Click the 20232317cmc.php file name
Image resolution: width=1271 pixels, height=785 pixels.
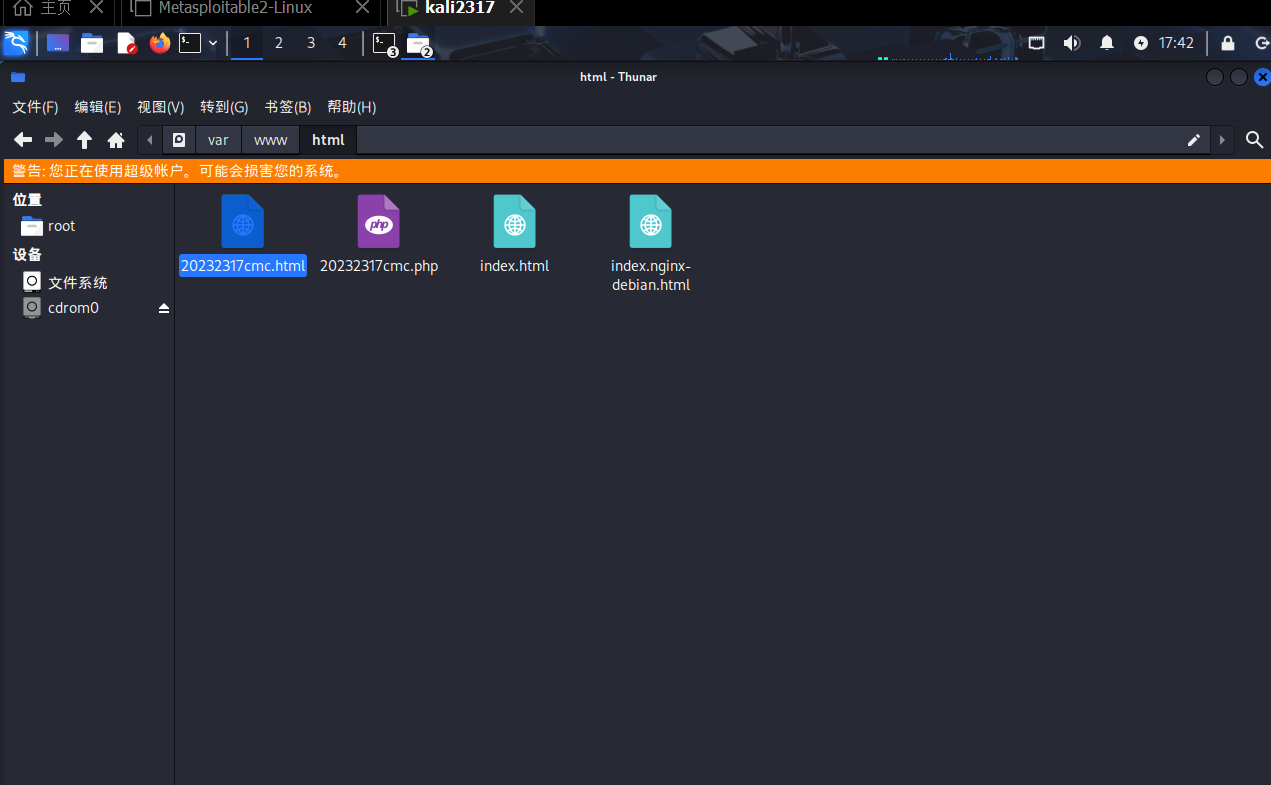(379, 266)
